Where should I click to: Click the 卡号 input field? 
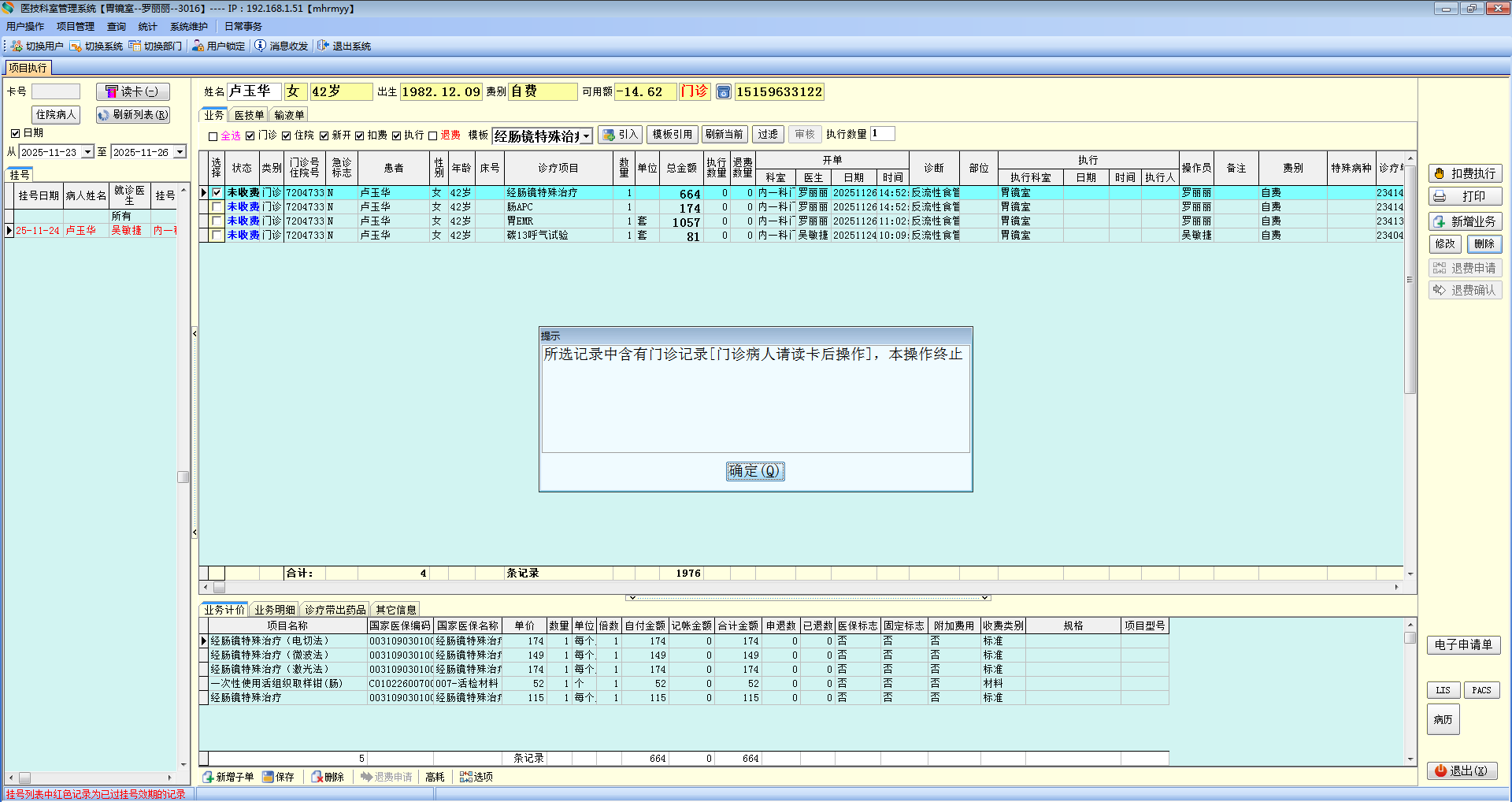pos(56,91)
